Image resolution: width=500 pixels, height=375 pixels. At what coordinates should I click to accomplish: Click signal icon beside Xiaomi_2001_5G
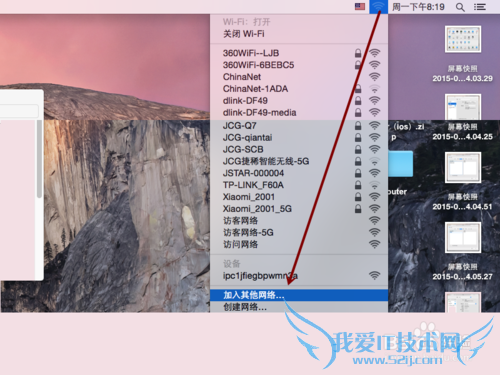tap(375, 209)
